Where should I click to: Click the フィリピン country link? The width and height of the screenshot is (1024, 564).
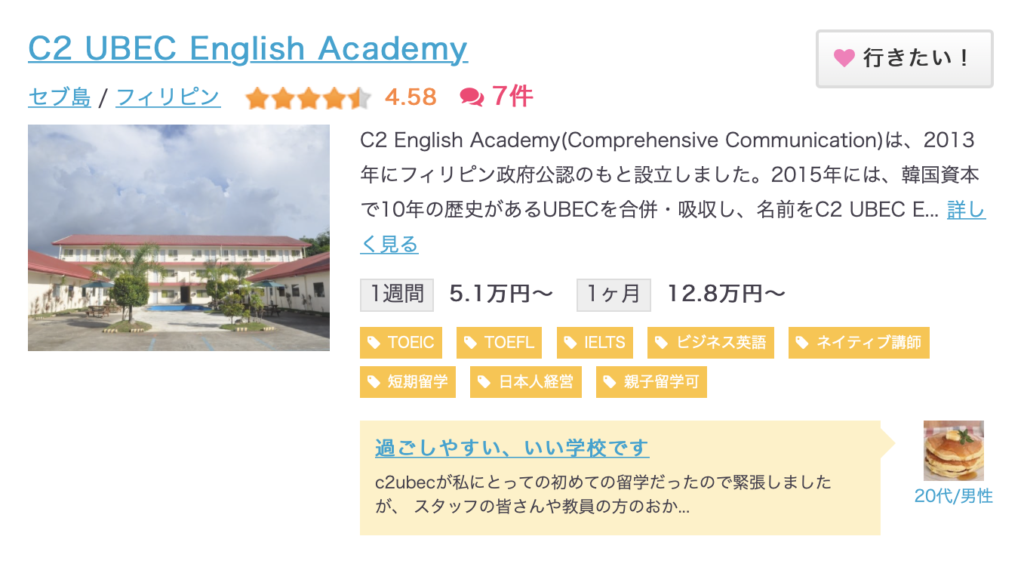[168, 98]
